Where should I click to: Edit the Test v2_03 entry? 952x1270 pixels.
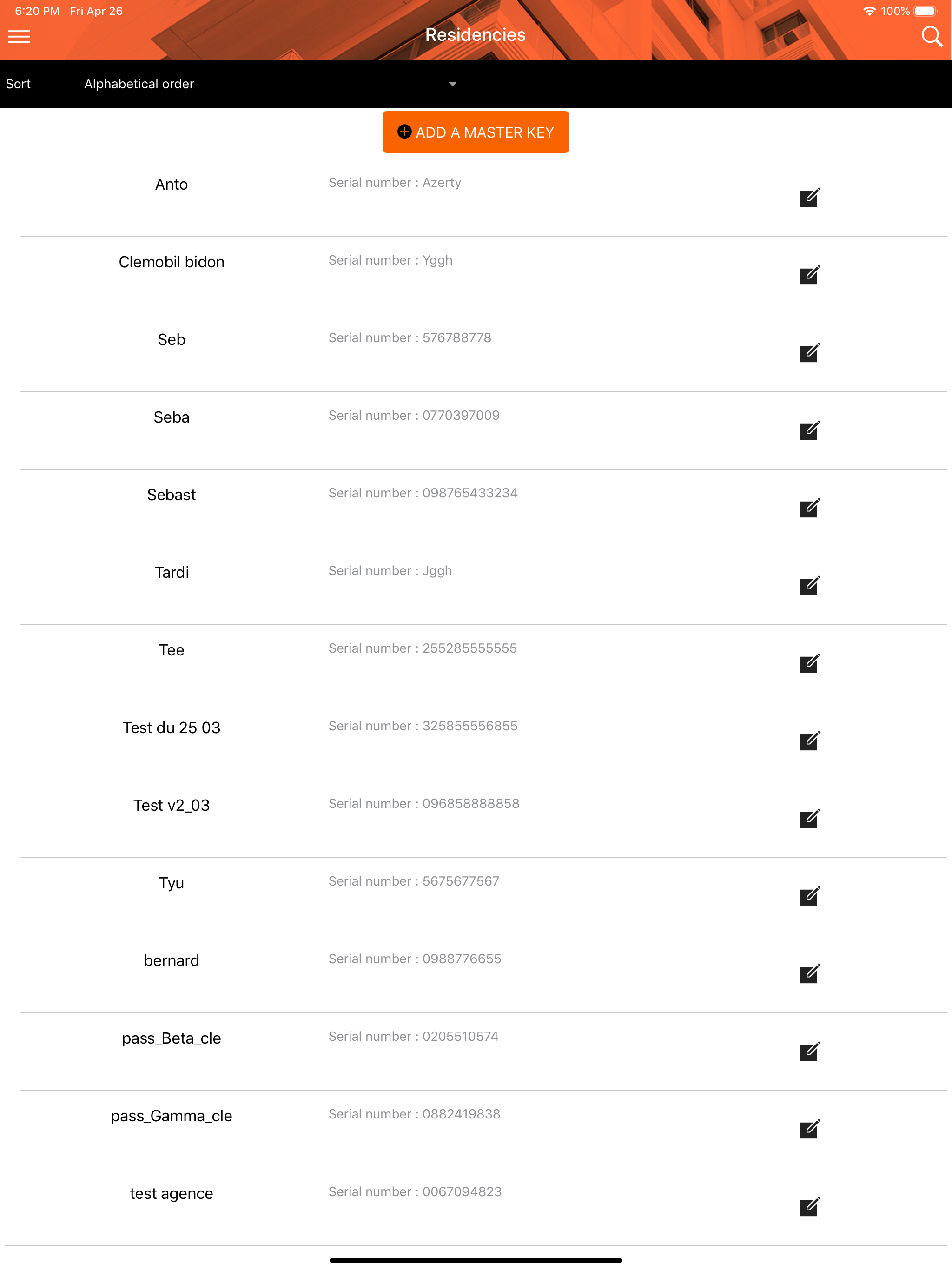point(809,818)
